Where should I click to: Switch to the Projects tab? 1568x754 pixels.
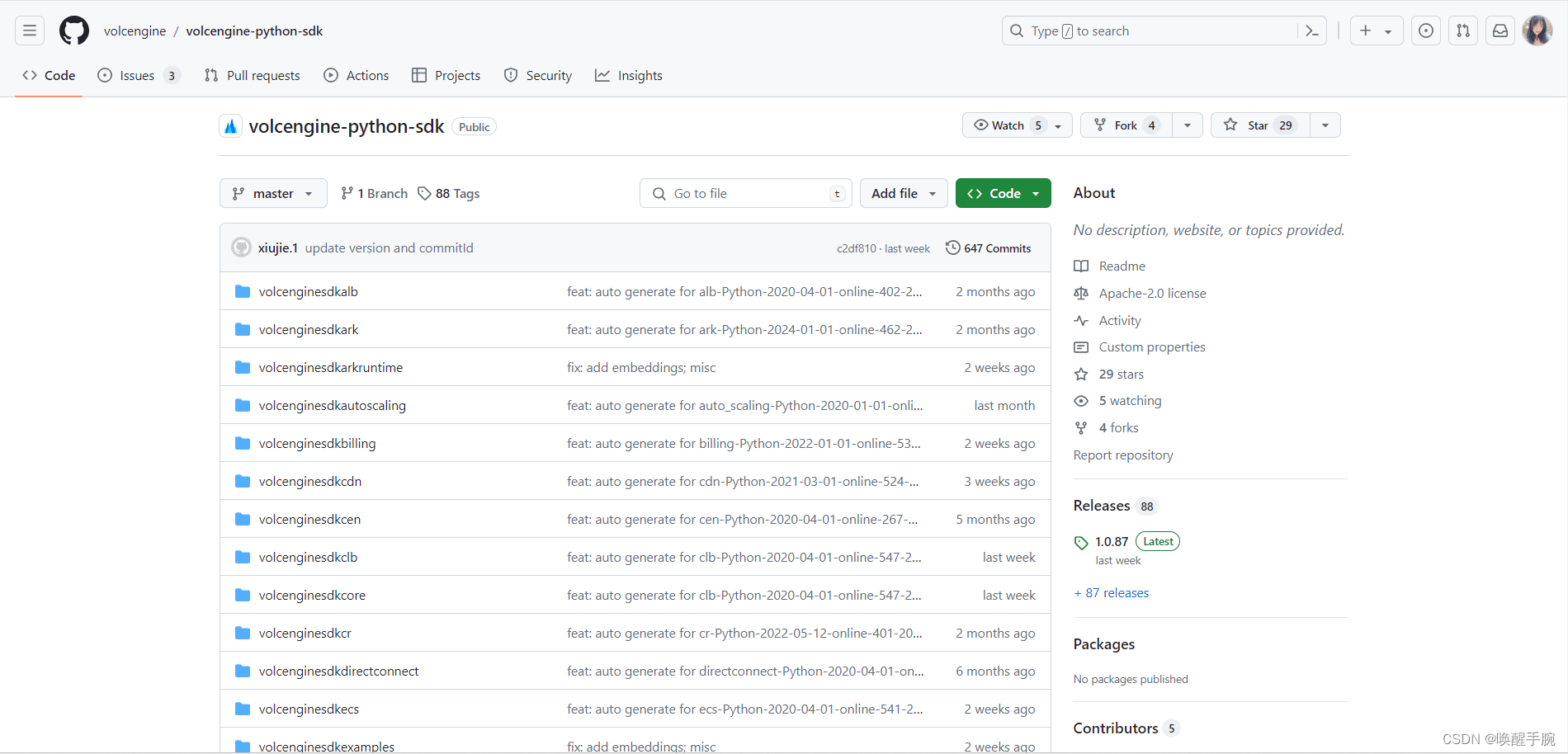click(x=446, y=76)
